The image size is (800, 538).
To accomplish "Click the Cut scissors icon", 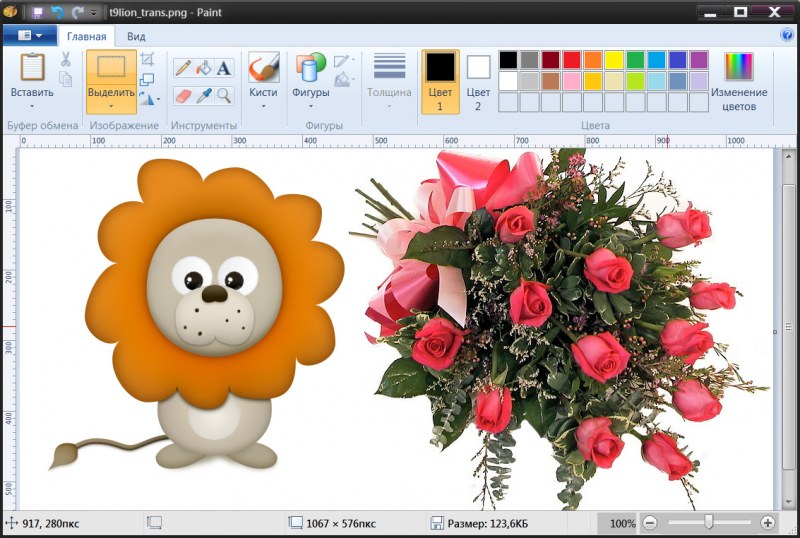I will pos(66,59).
